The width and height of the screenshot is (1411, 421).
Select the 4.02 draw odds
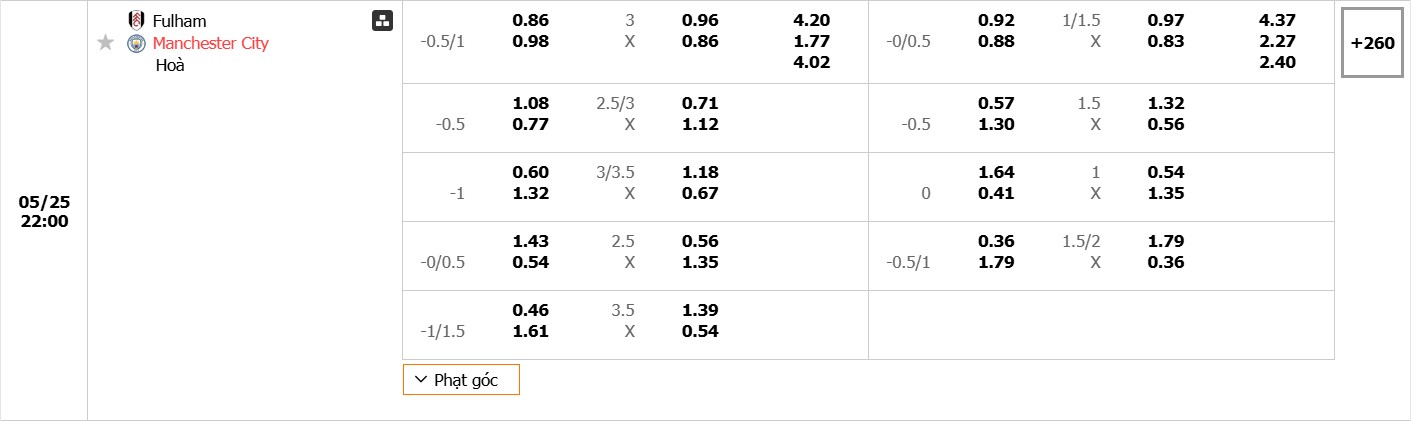pos(811,62)
